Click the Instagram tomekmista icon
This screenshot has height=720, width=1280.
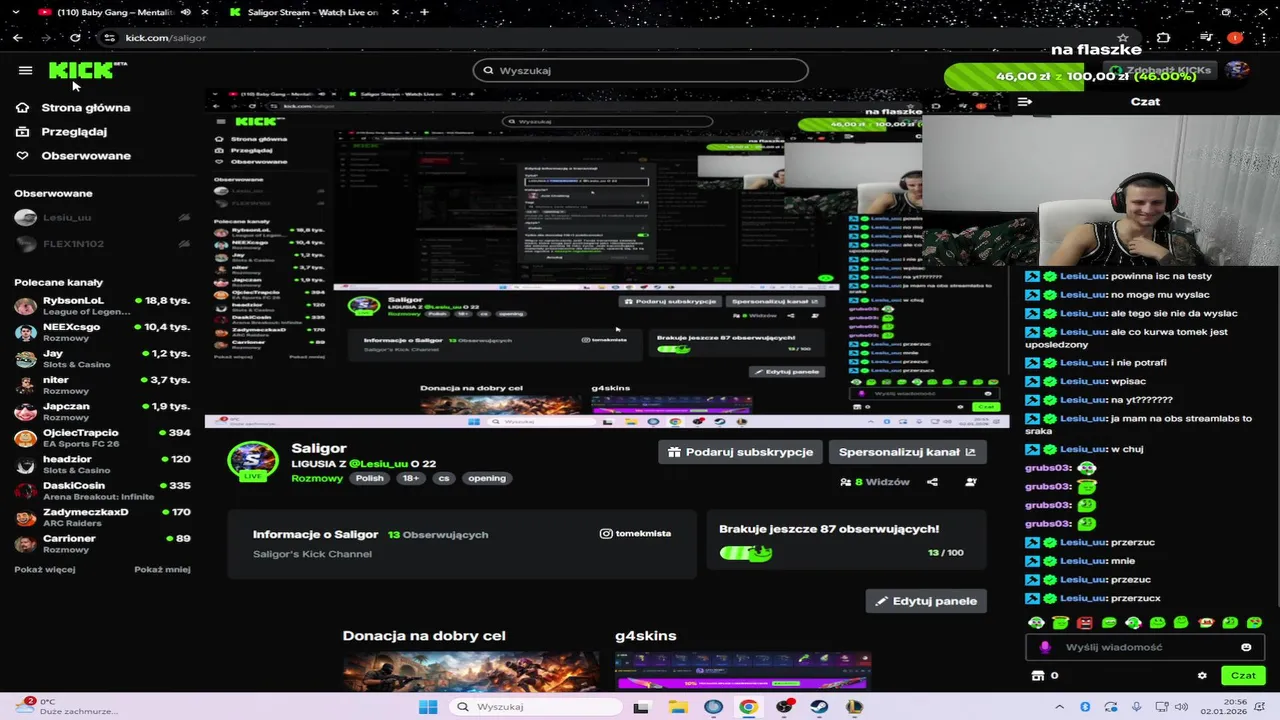point(605,534)
